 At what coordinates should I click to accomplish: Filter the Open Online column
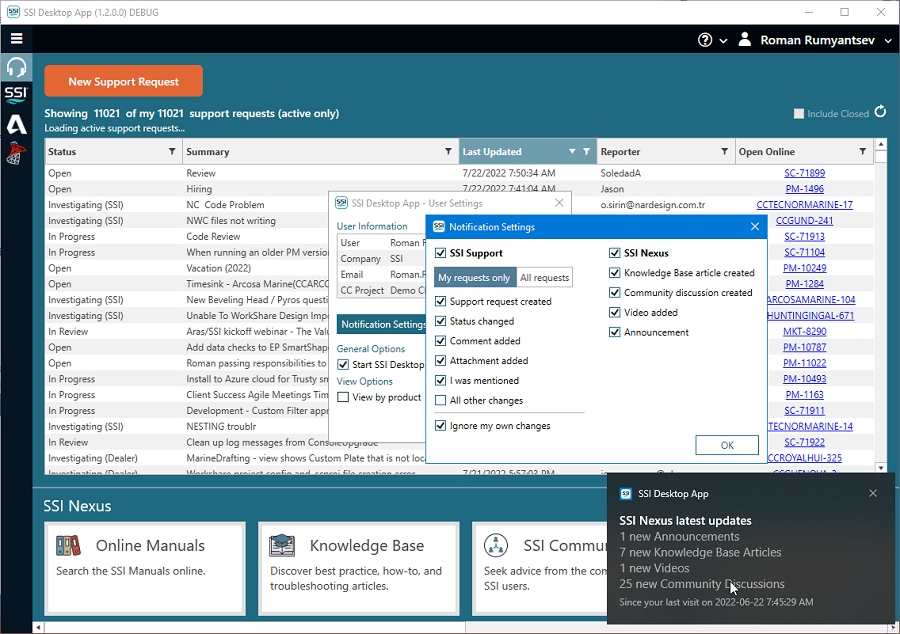point(862,151)
